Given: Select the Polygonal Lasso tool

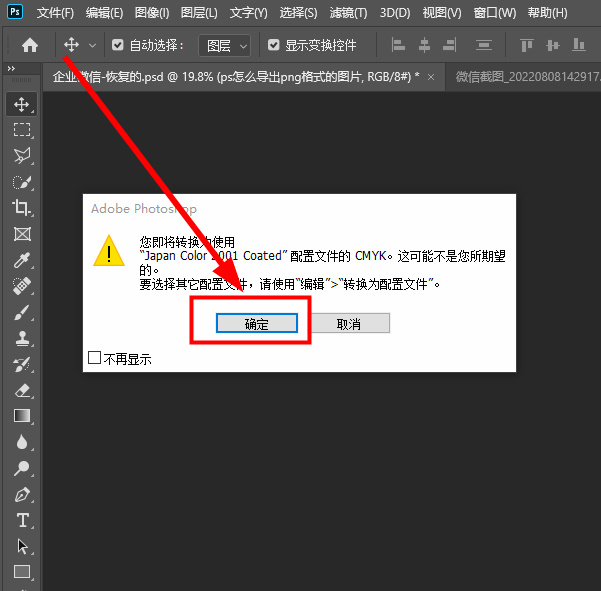Looking at the screenshot, I should point(22,156).
